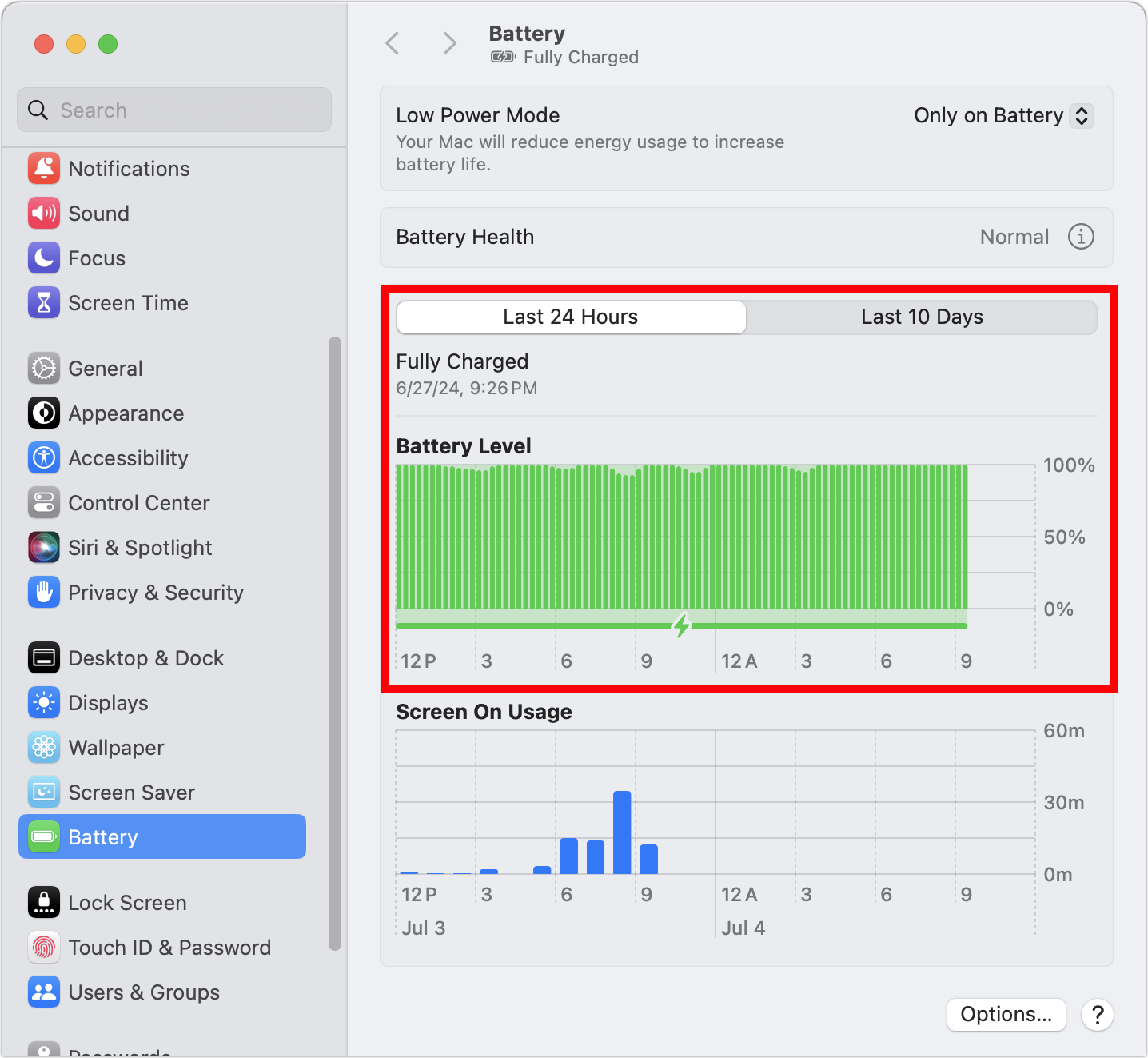Open the Options… menu
Viewport: 1148px width, 1058px height.
coord(1006,1014)
